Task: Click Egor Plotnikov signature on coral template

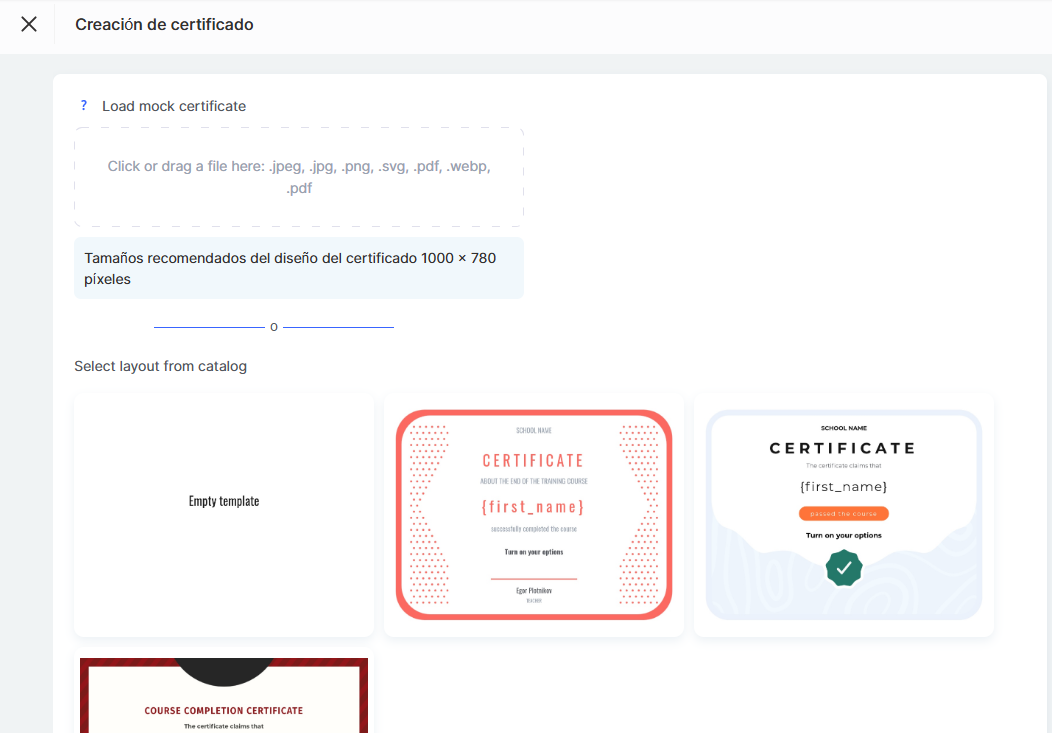Action: point(533,590)
